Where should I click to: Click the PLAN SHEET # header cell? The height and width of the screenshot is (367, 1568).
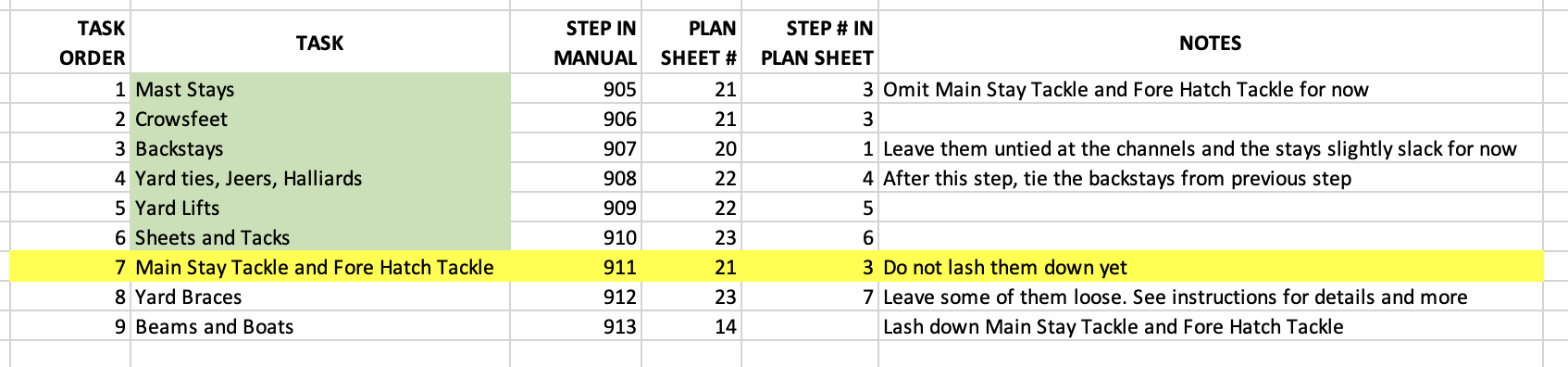click(691, 43)
